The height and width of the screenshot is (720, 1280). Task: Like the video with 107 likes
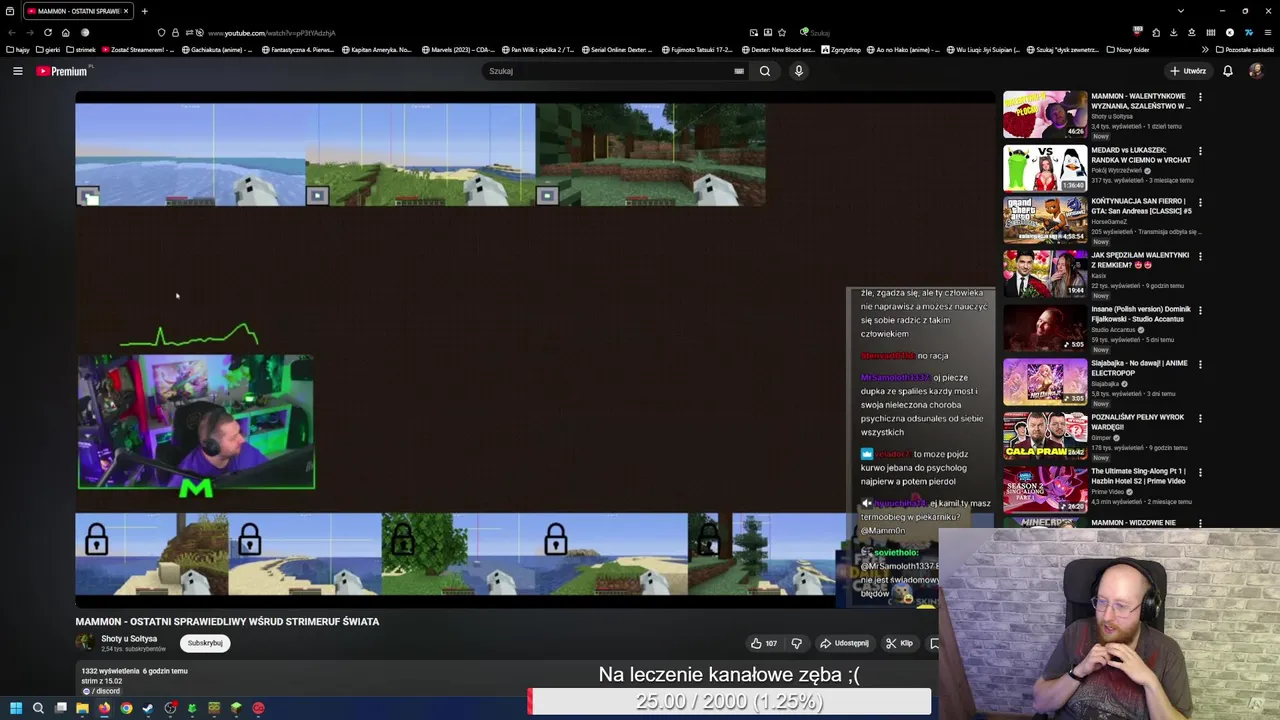click(764, 643)
